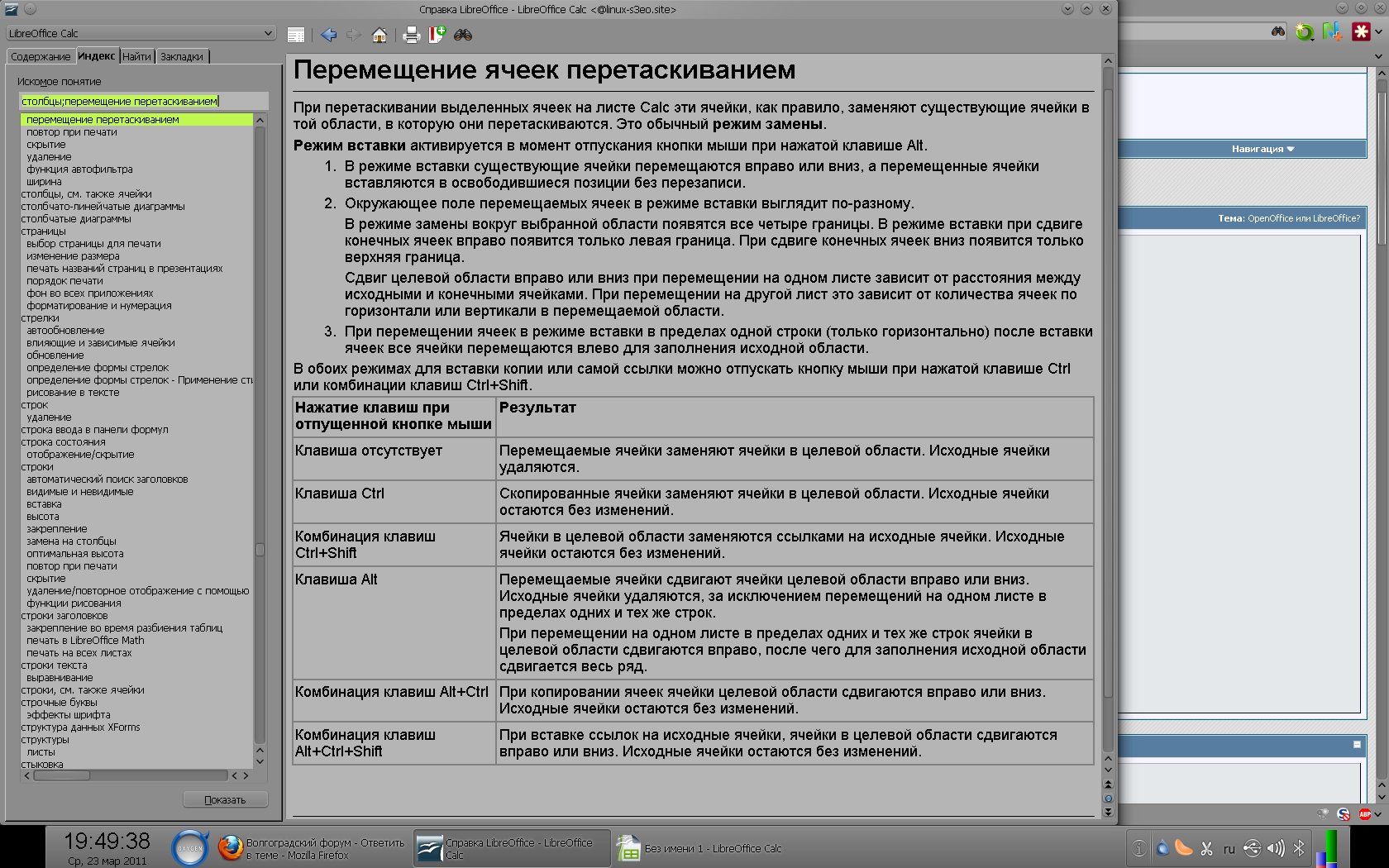This screenshot has width=1389, height=868.
Task: Switch to Mozilla Firefox taskbar entry
Action: (312, 848)
